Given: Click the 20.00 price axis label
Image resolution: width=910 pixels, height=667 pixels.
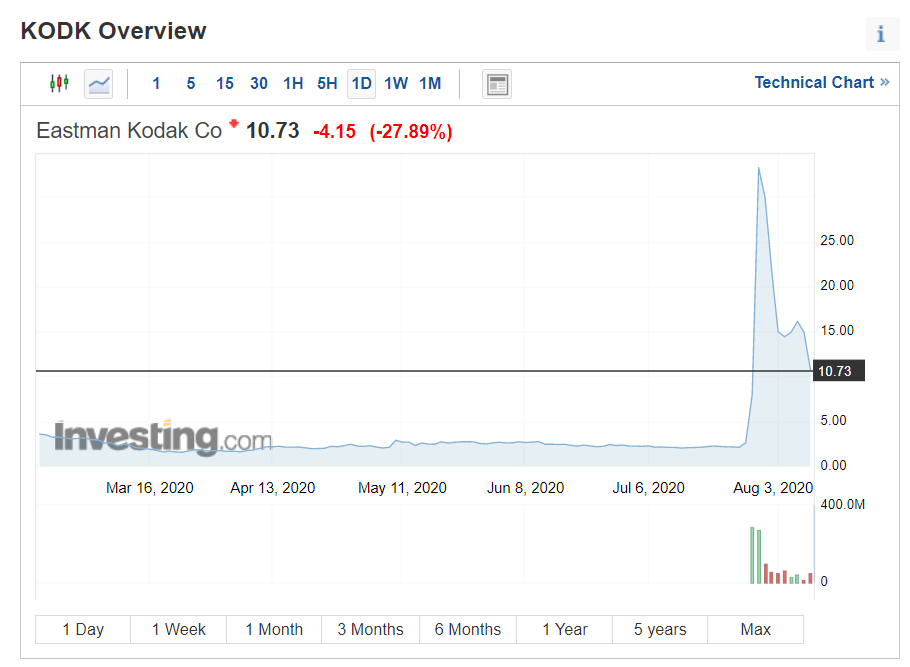Looking at the screenshot, I should click(837, 286).
